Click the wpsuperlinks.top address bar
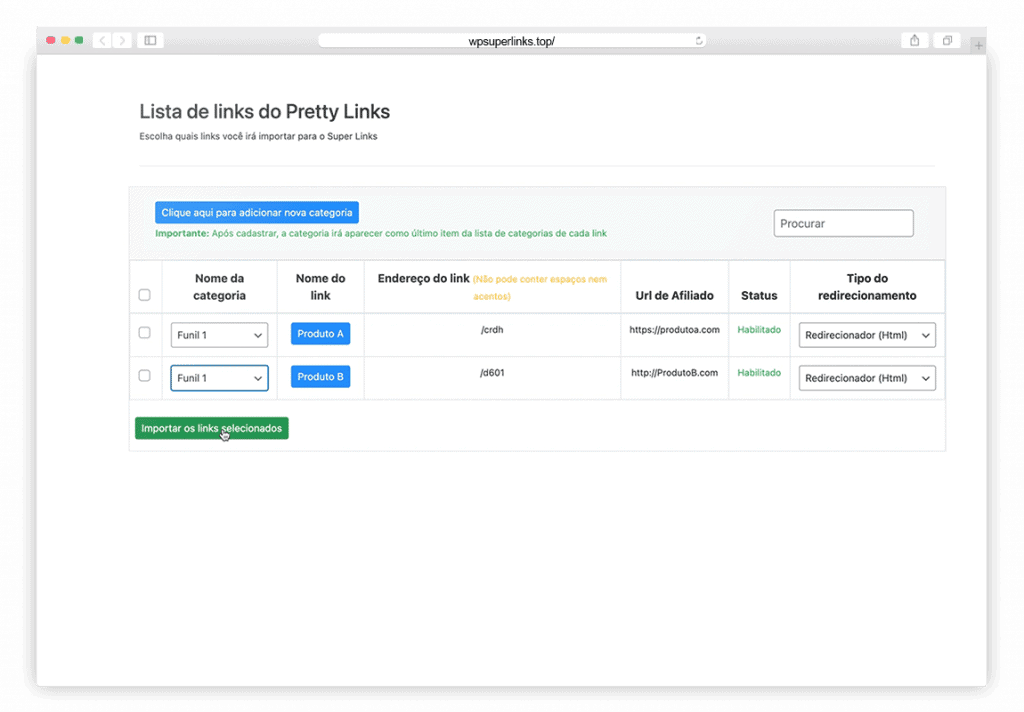 tap(511, 41)
